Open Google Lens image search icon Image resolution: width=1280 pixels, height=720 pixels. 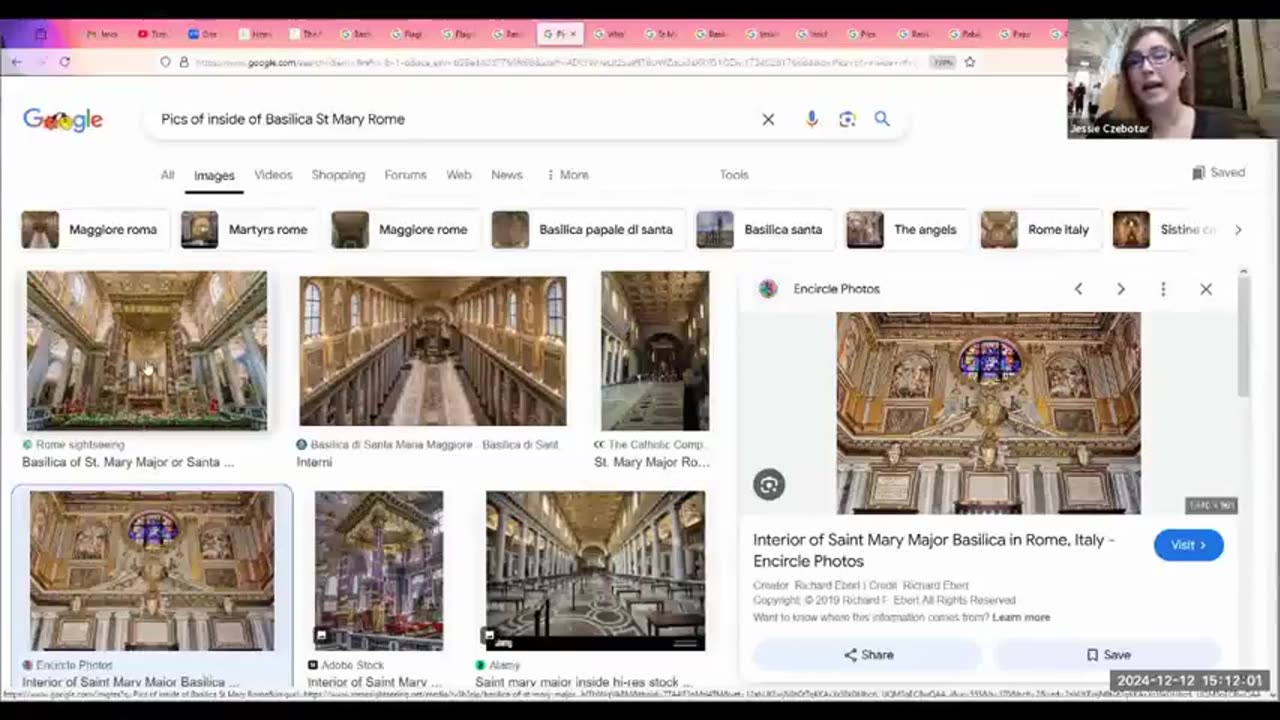click(847, 119)
